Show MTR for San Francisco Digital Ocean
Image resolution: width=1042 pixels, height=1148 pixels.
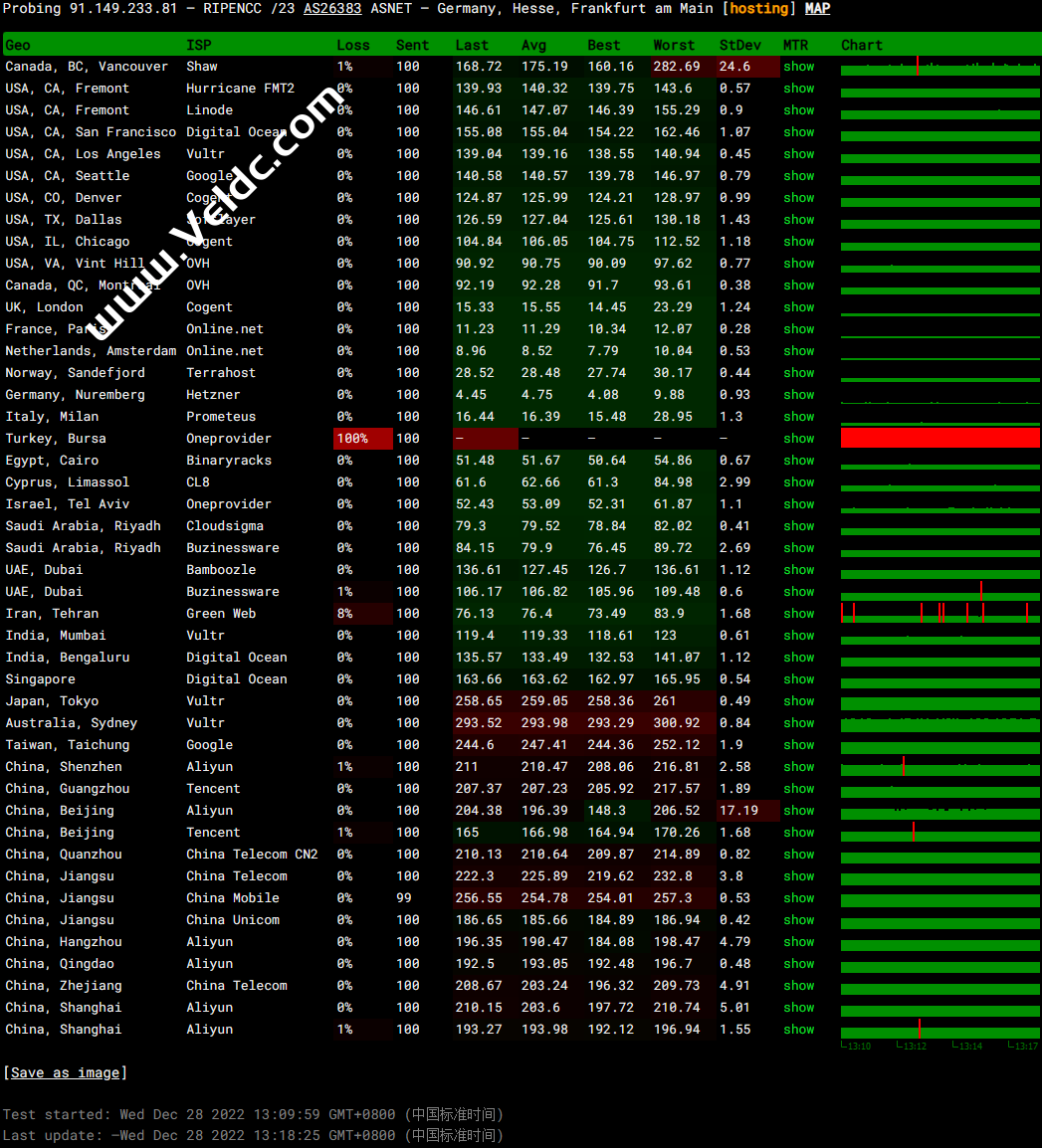tap(798, 132)
